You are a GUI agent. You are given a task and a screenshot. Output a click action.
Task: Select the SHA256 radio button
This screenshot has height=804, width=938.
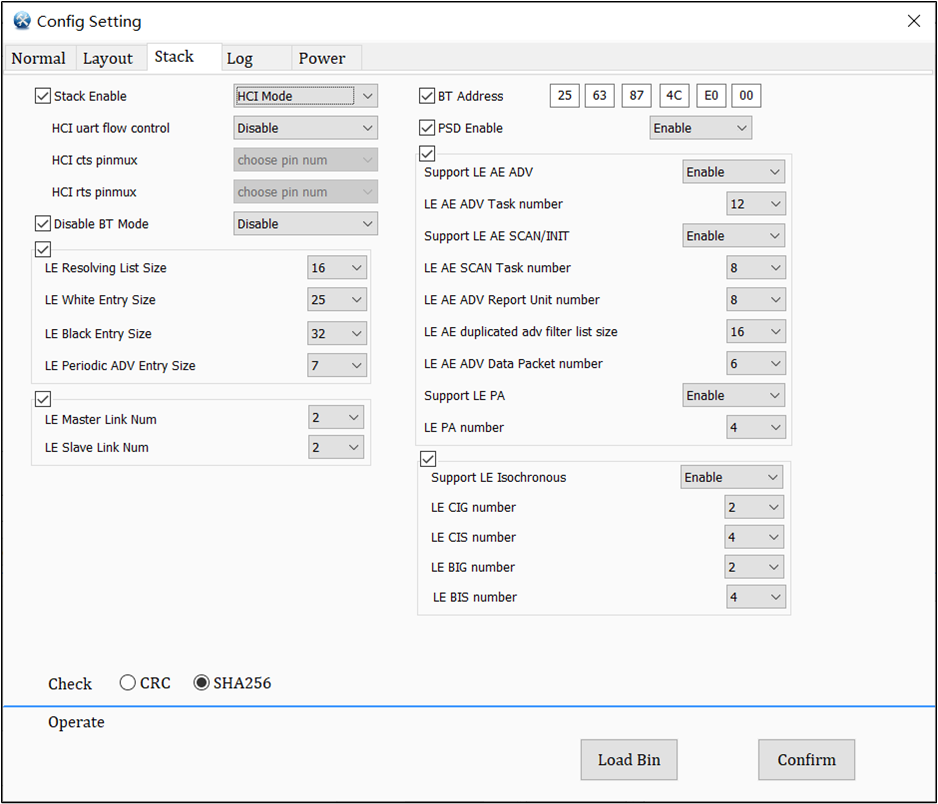pos(202,682)
